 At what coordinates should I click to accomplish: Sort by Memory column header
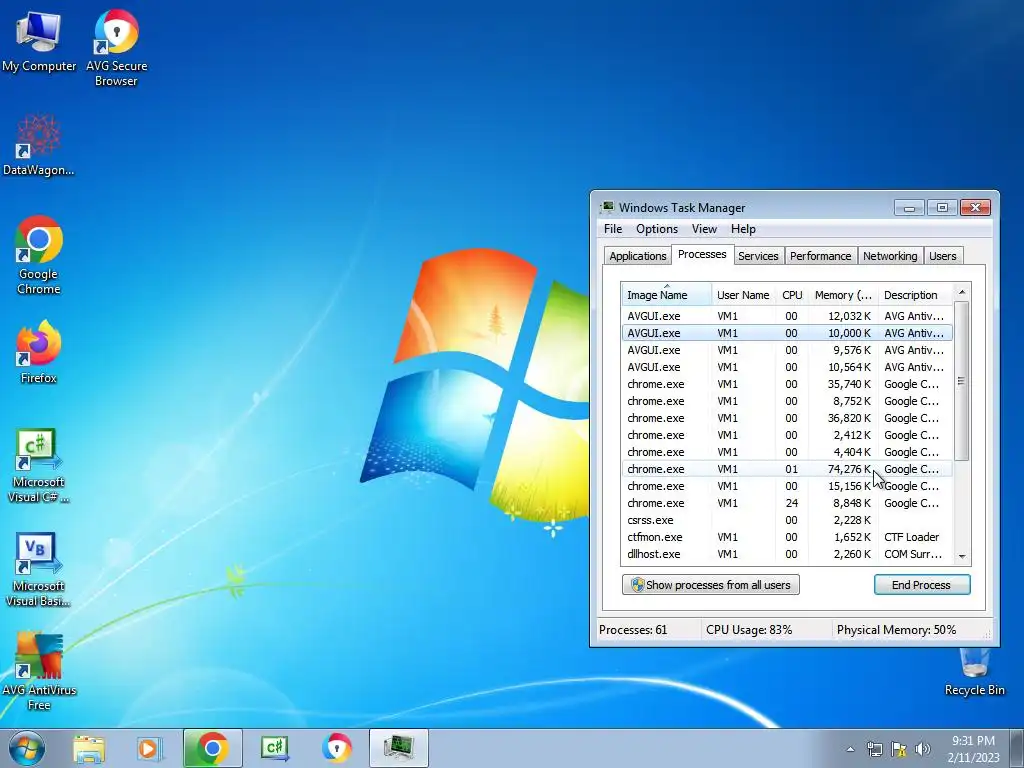[843, 295]
